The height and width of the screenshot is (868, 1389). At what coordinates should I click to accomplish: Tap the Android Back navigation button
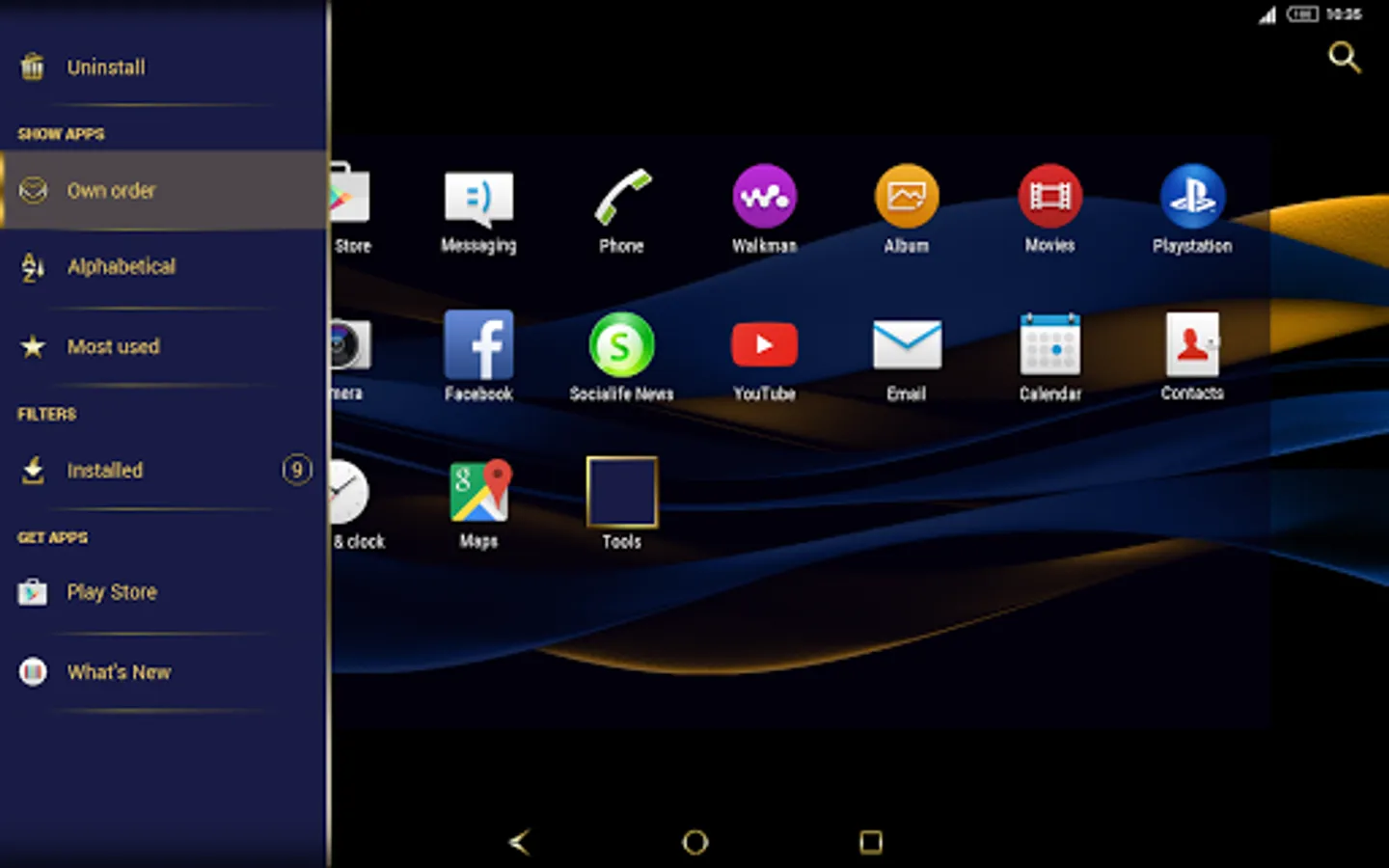pos(519,842)
